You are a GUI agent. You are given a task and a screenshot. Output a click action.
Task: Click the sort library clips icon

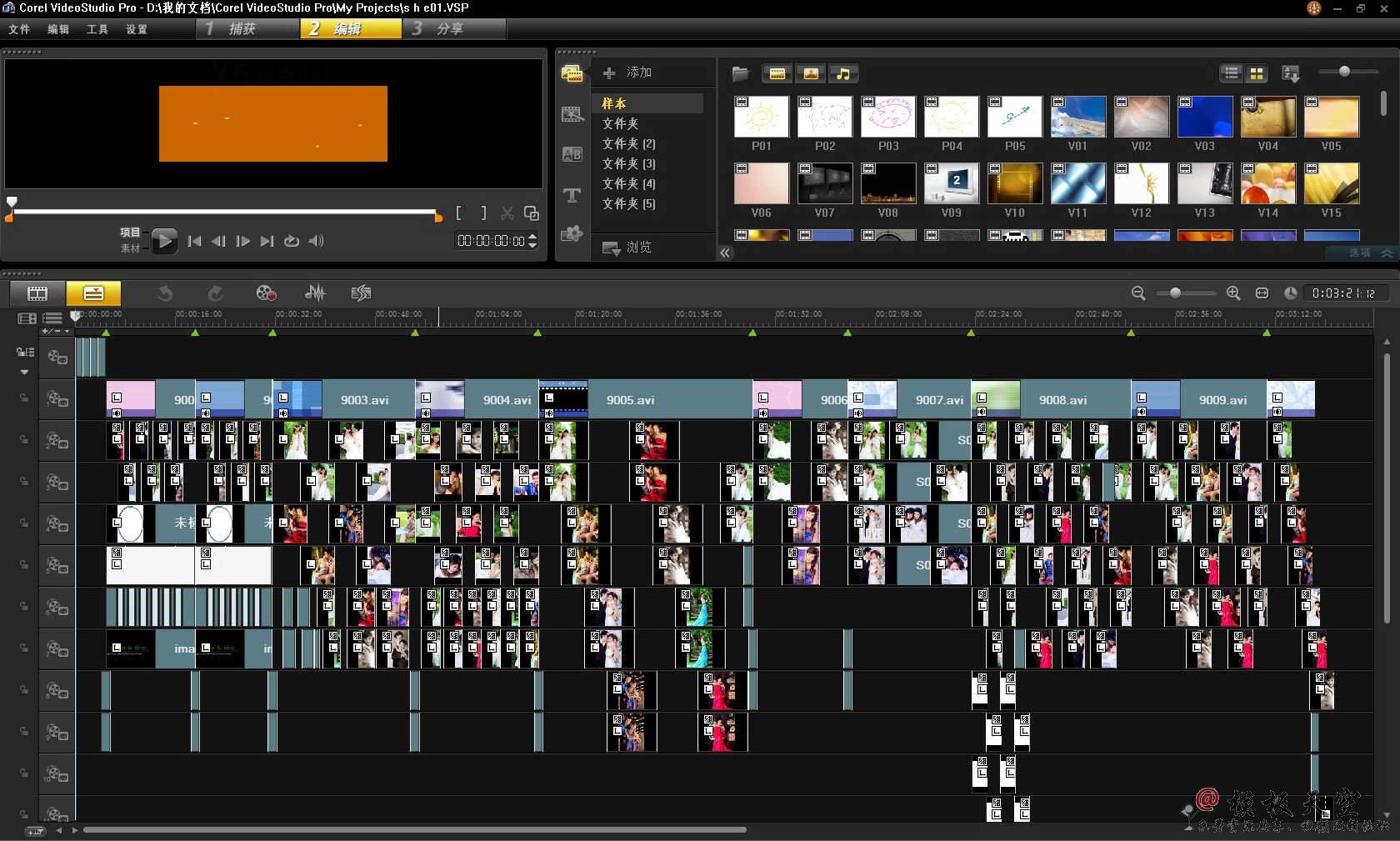1291,73
